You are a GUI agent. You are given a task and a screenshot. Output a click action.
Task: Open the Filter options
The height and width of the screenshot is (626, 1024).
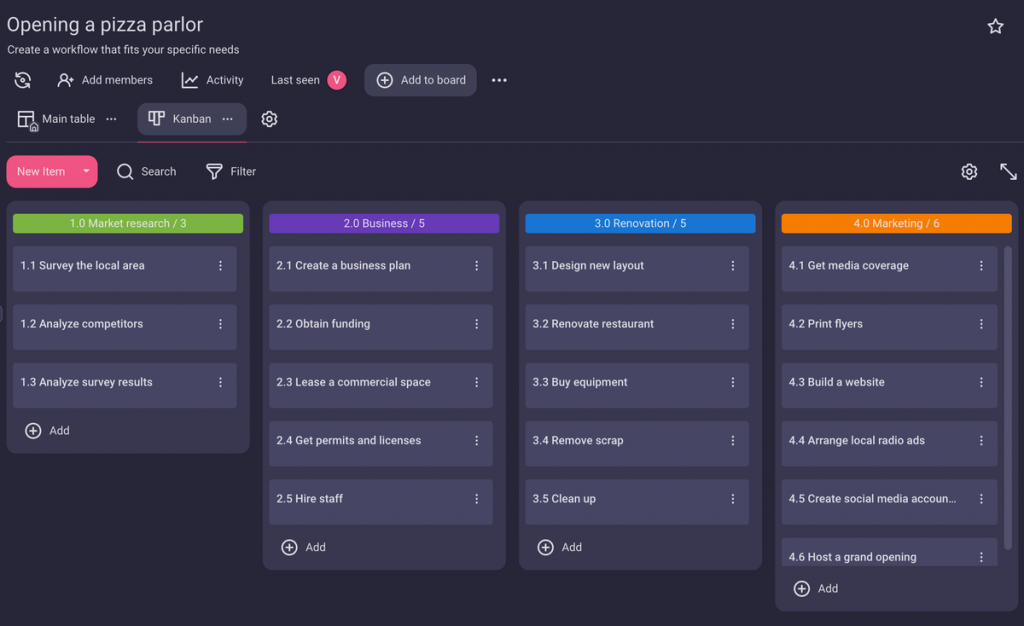pos(231,172)
